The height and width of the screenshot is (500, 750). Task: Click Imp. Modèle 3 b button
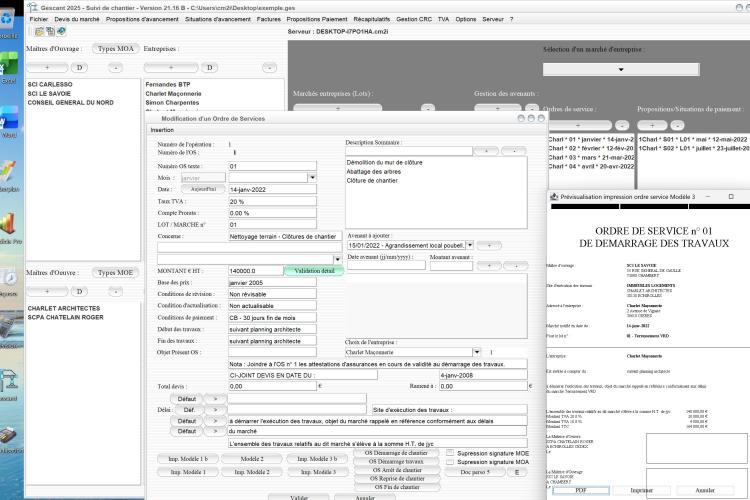pos(317,459)
